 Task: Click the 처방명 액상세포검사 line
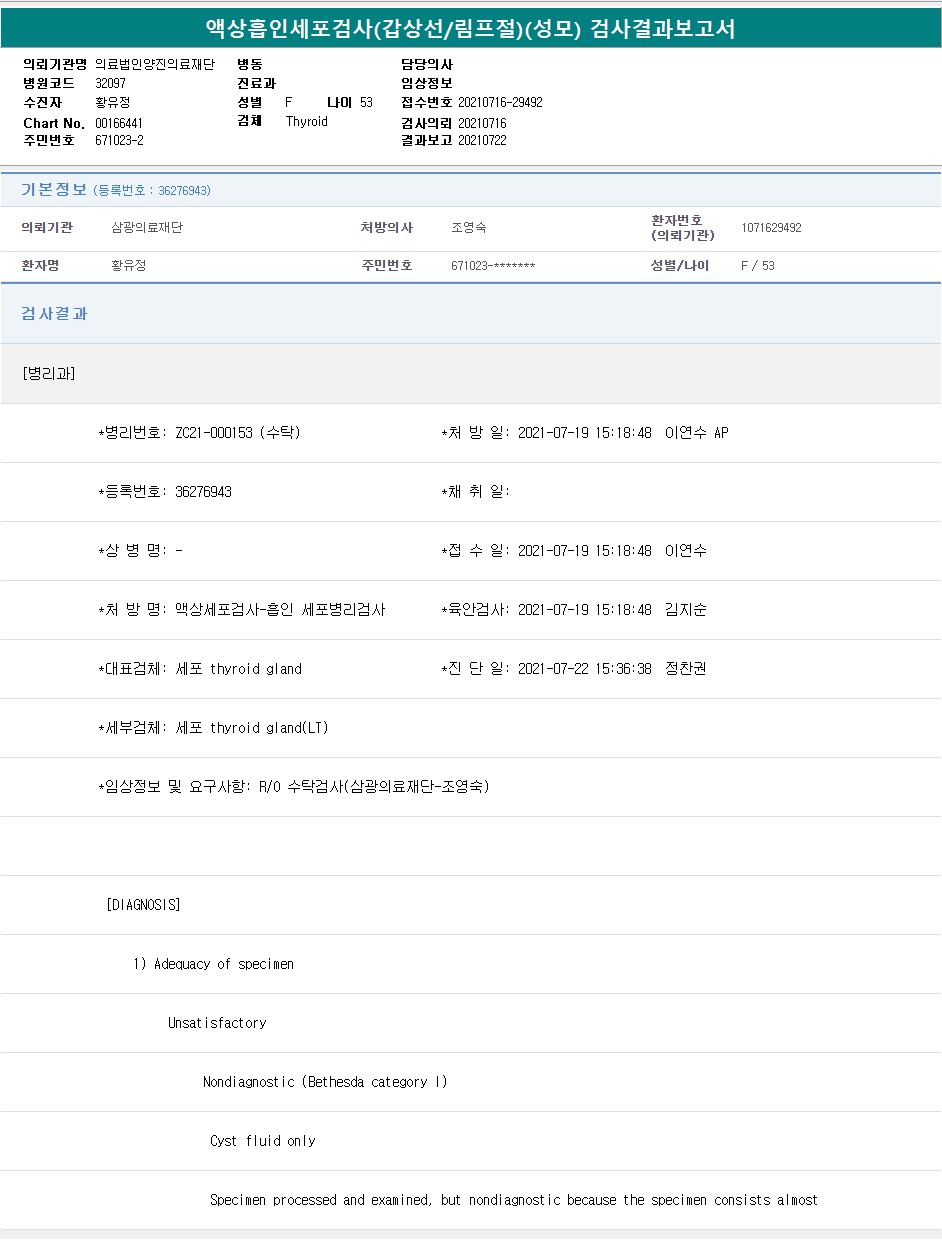click(x=242, y=610)
